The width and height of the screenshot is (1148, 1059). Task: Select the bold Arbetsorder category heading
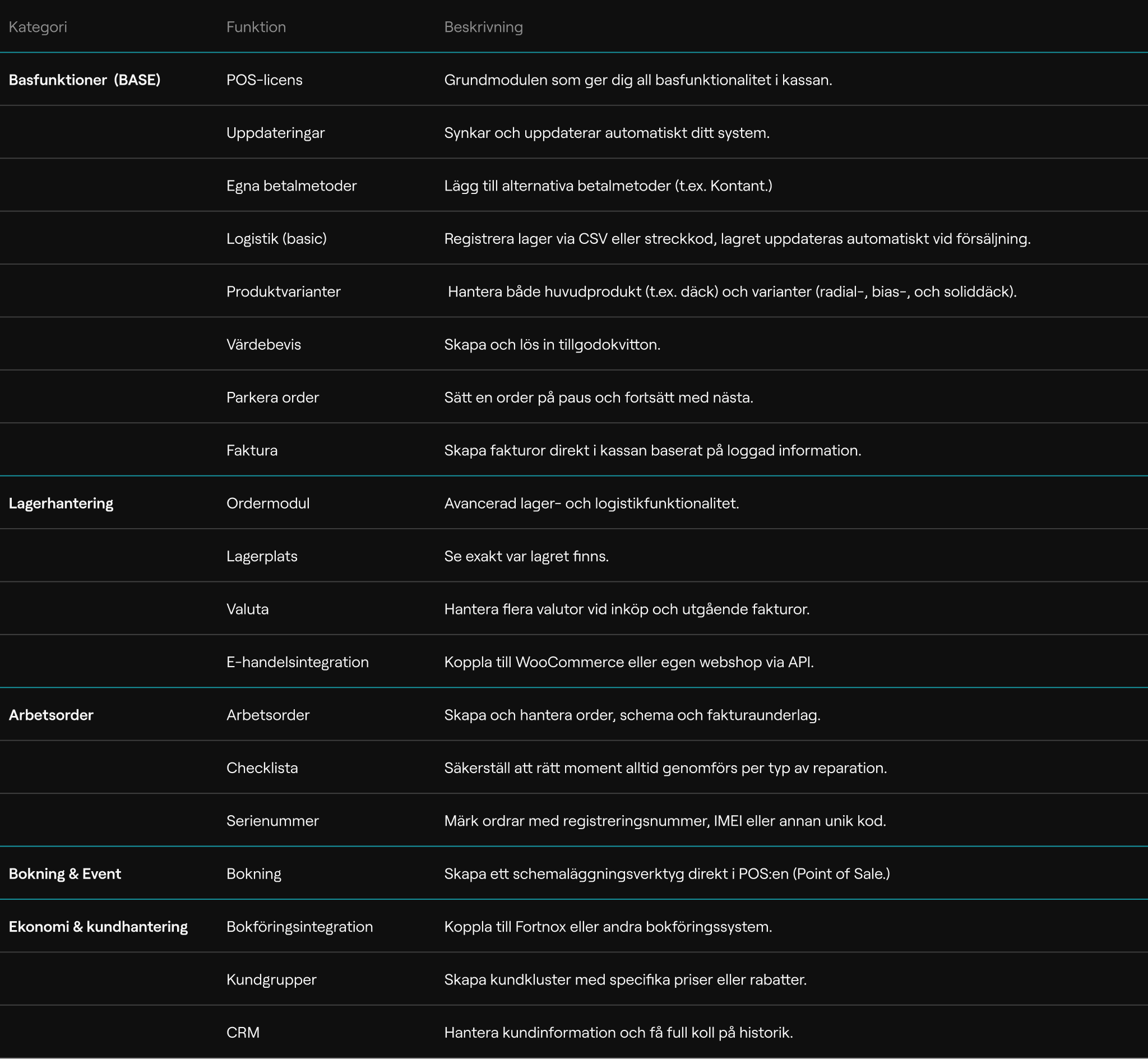(51, 715)
